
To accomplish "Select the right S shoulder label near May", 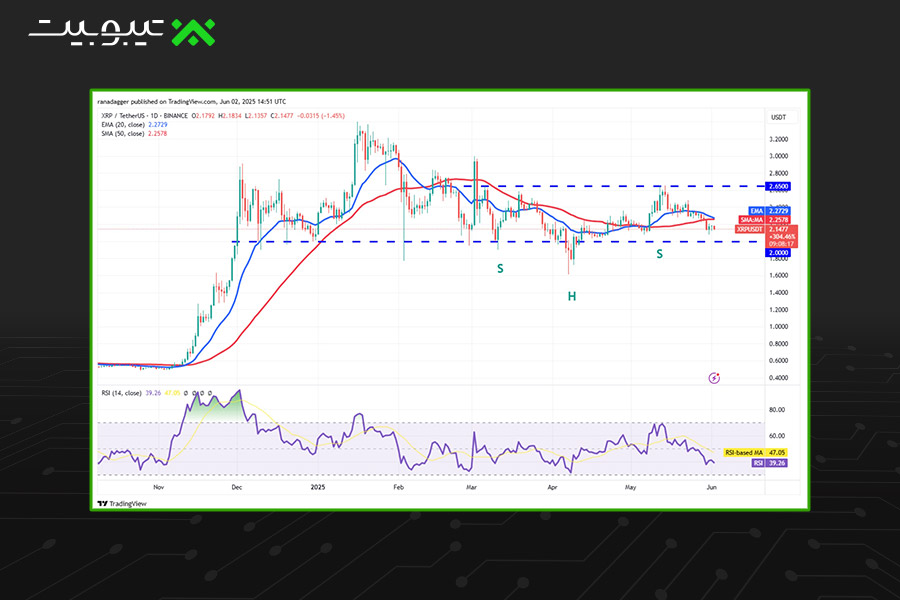I will (x=660, y=254).
